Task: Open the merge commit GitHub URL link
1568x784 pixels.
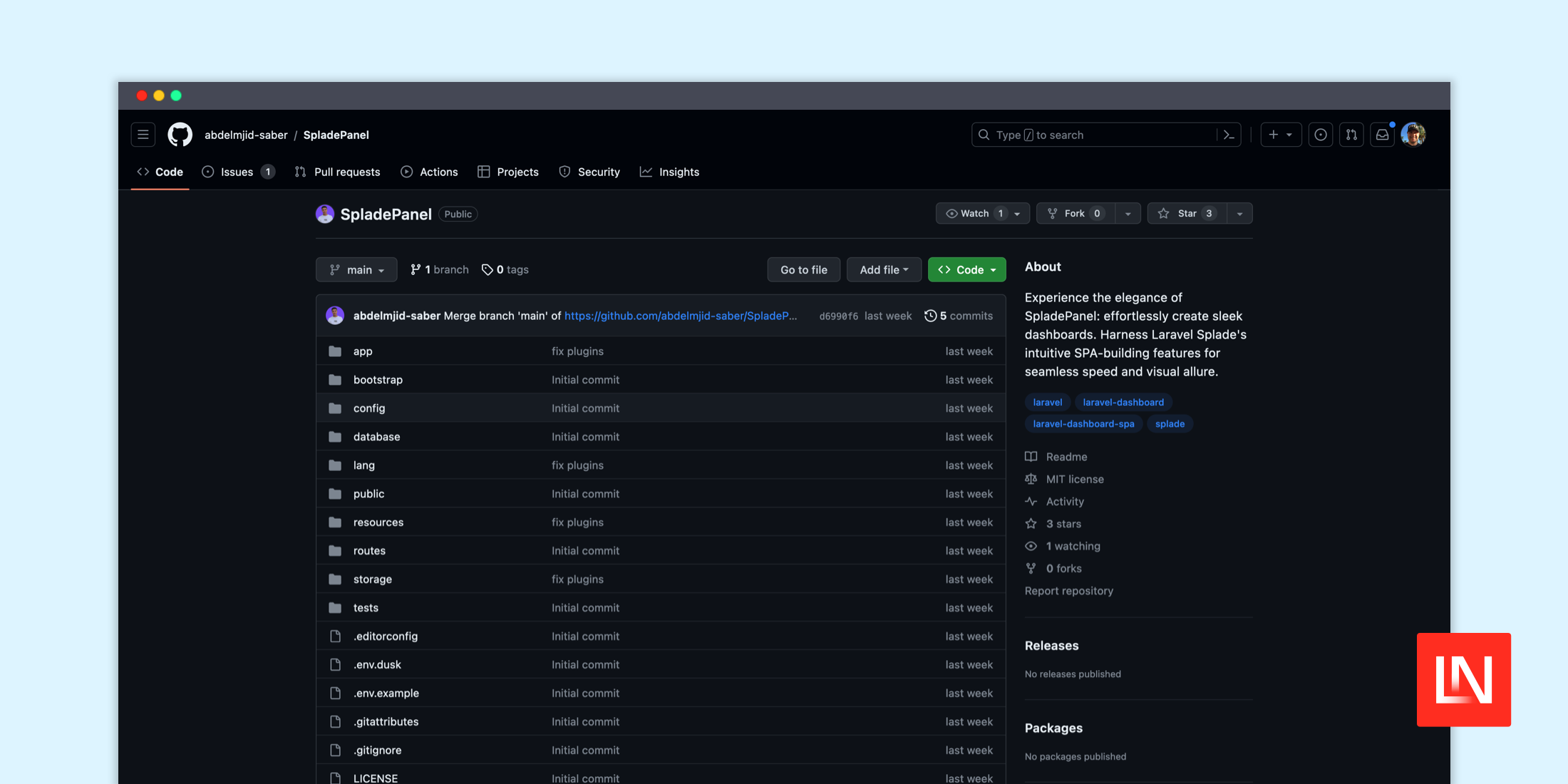Action: [x=681, y=316]
